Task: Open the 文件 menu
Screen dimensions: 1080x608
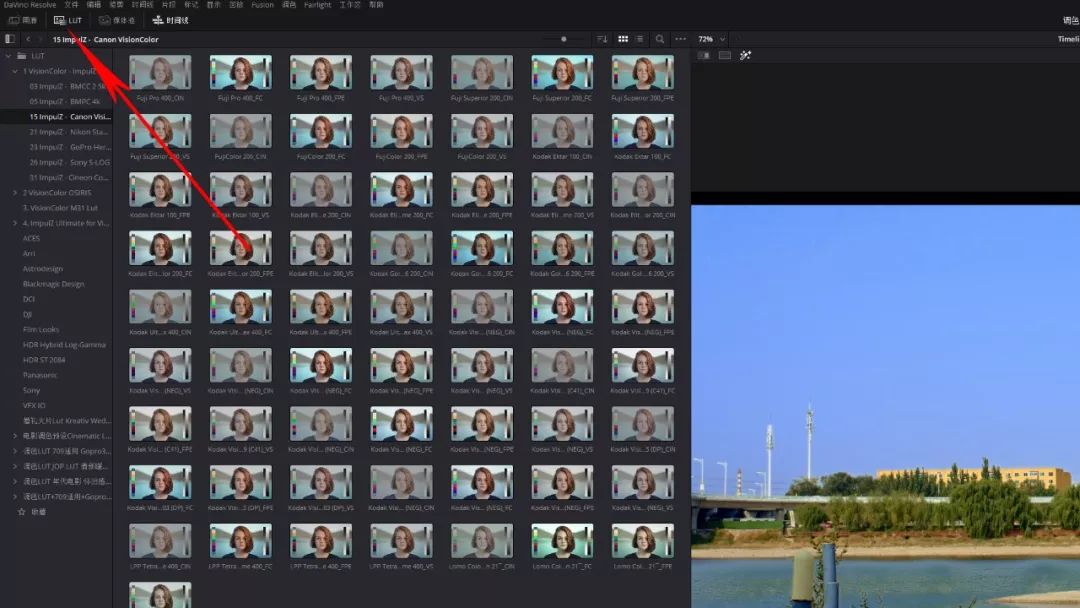Action: [72, 5]
